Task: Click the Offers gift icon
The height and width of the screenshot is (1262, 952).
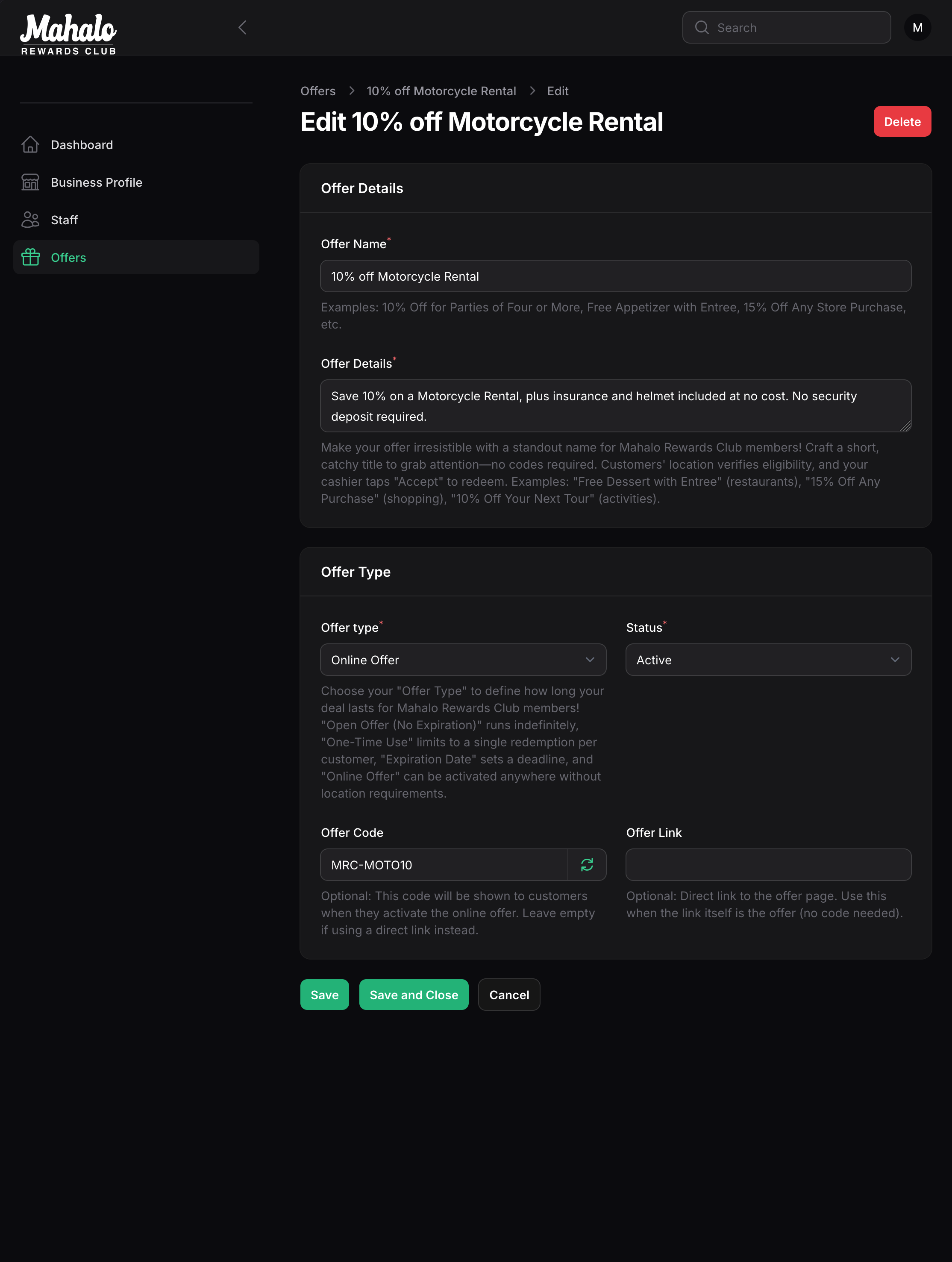Action: (31, 257)
